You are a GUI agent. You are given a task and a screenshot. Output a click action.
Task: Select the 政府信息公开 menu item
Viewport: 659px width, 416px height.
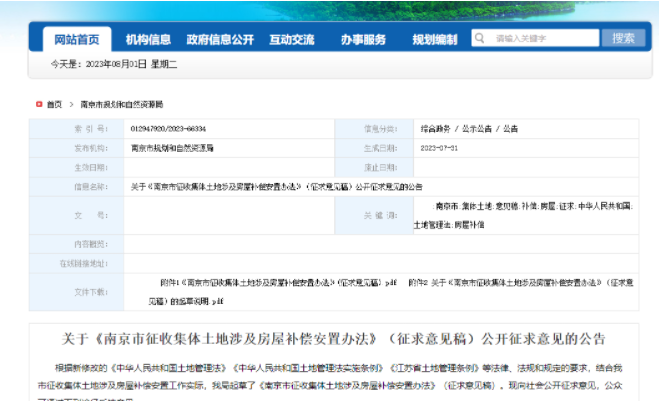click(219, 39)
